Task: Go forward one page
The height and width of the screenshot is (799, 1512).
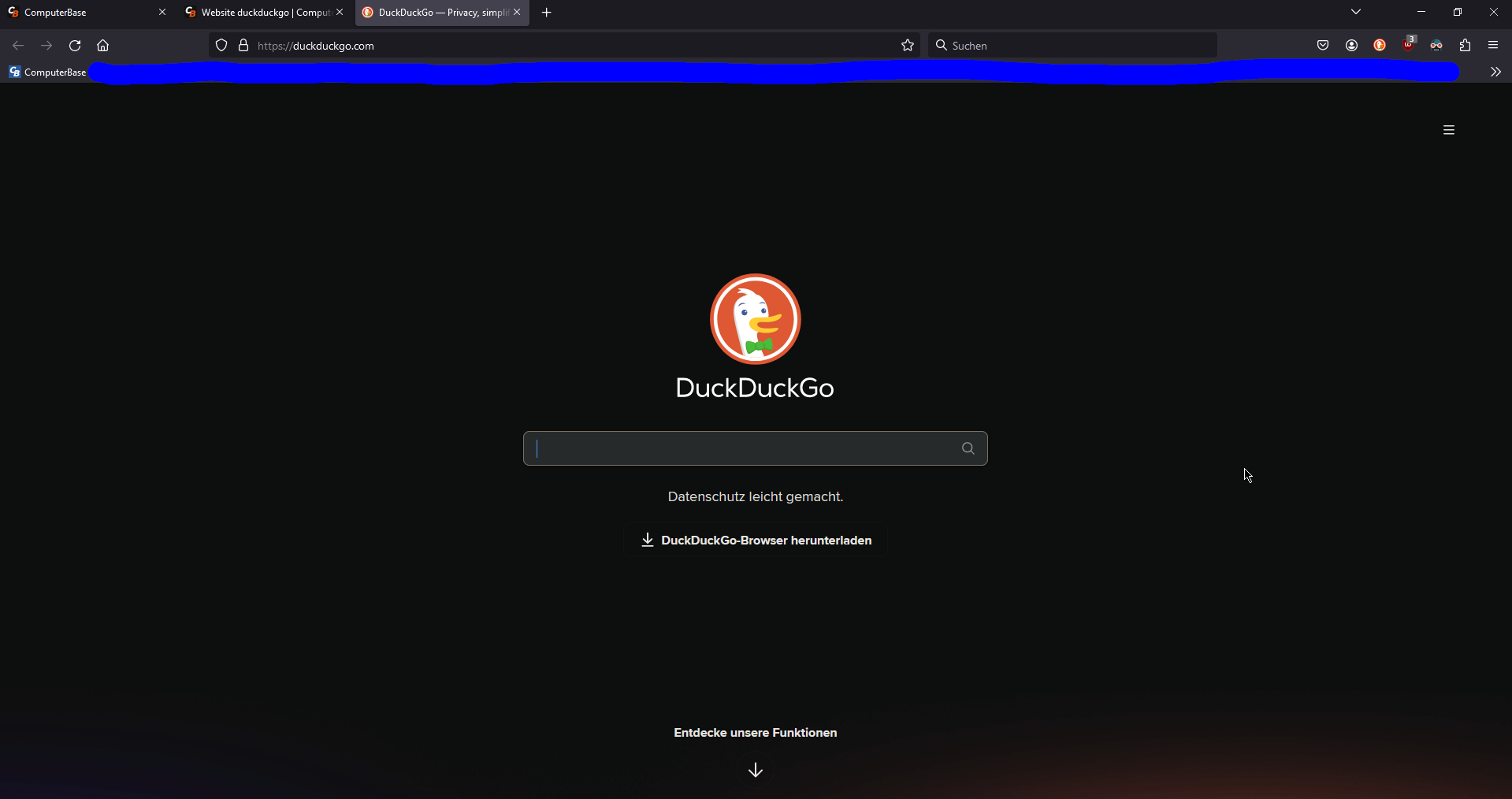Action: (x=46, y=46)
